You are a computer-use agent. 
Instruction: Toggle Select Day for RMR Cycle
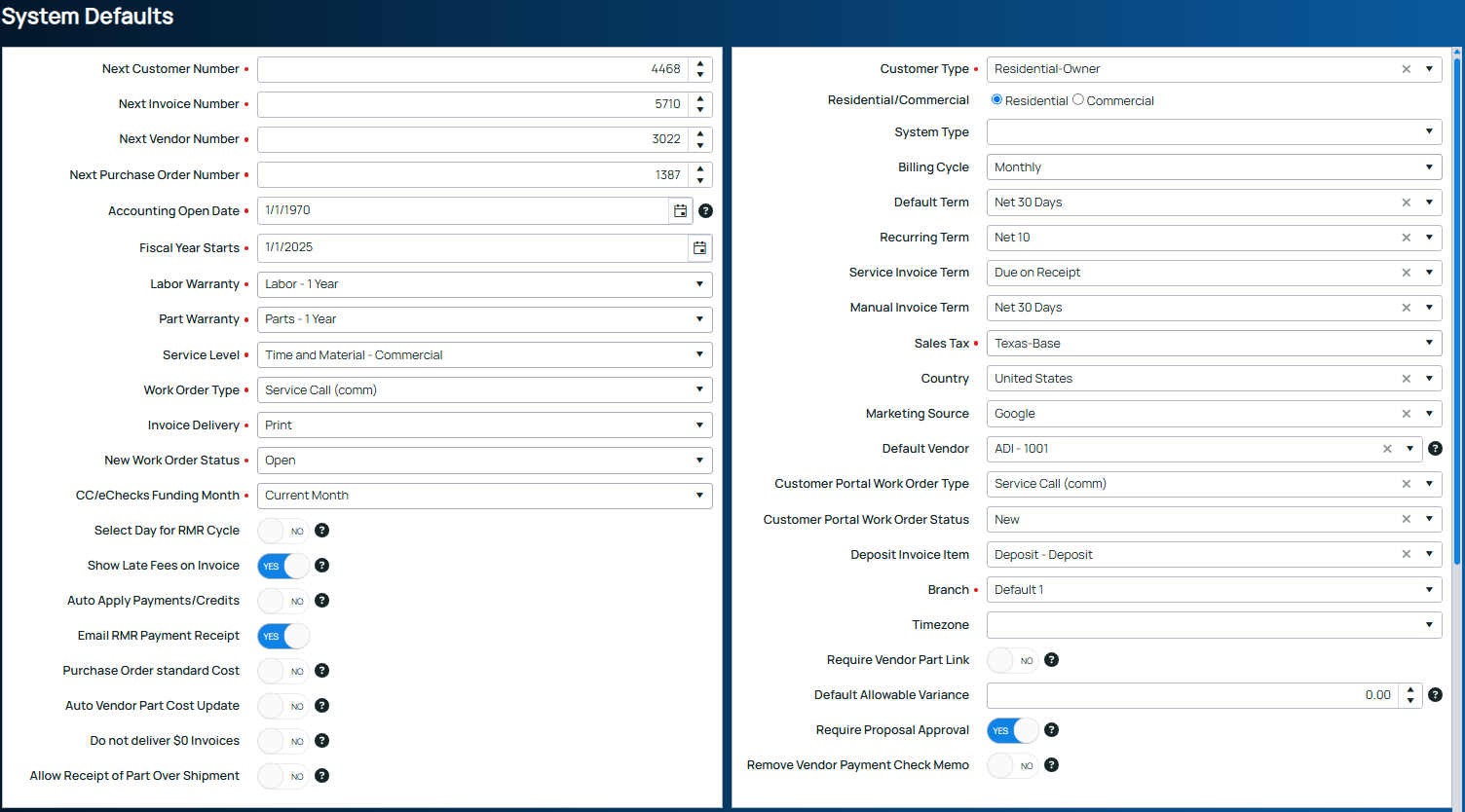[283, 531]
